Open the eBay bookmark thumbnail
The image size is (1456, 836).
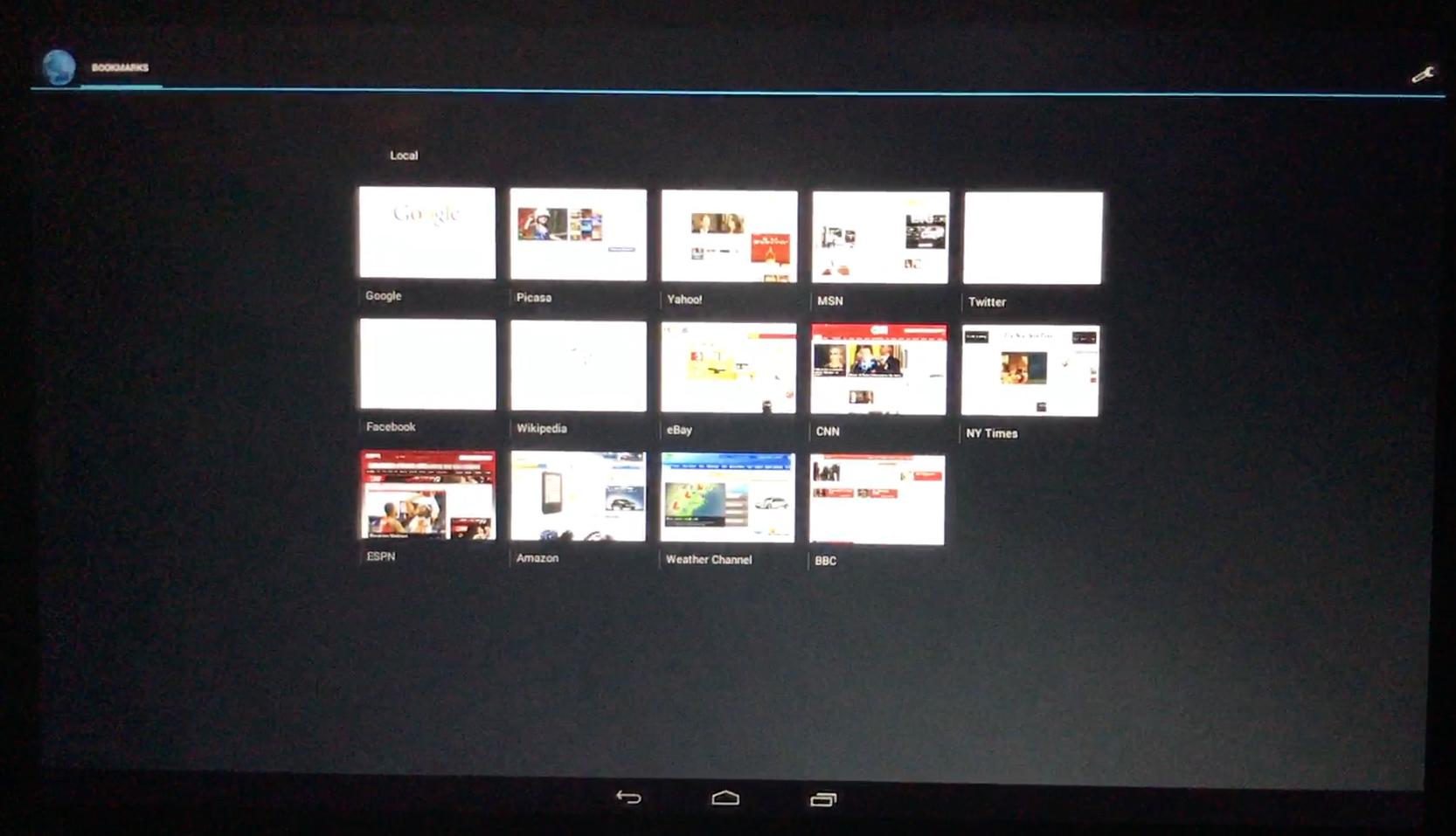[x=729, y=368]
